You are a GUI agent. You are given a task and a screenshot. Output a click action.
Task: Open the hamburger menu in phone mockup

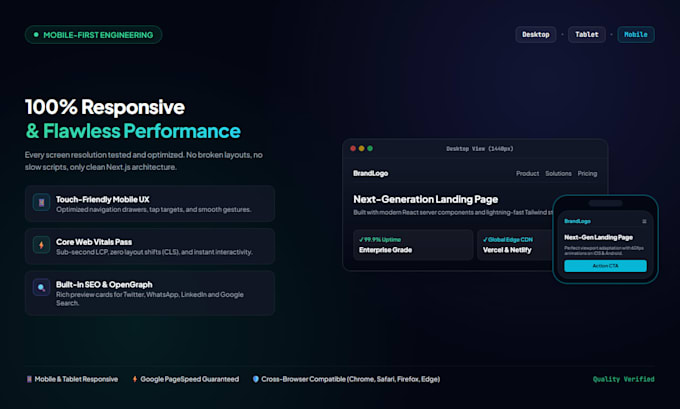pyautogui.click(x=644, y=221)
